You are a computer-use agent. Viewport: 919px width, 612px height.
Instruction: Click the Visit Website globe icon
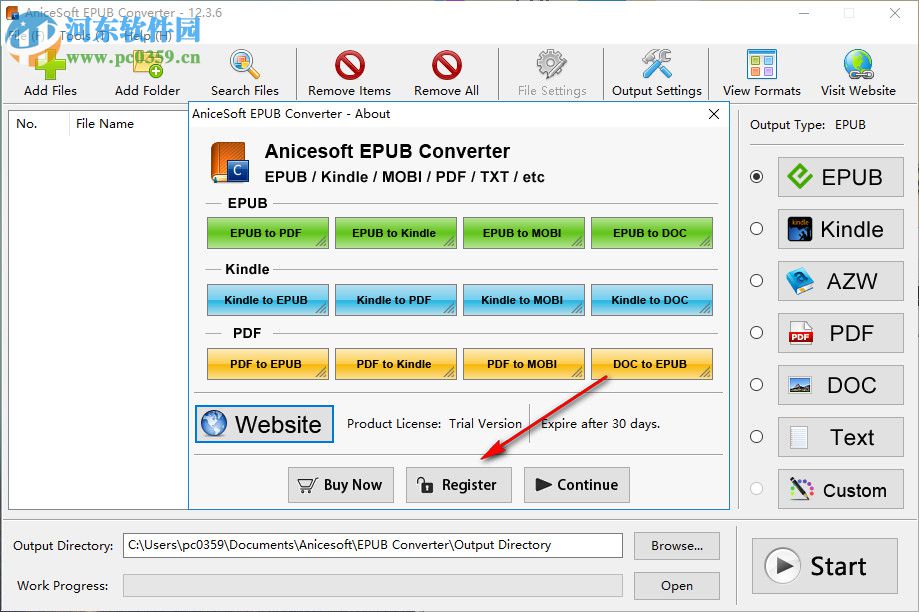[858, 62]
